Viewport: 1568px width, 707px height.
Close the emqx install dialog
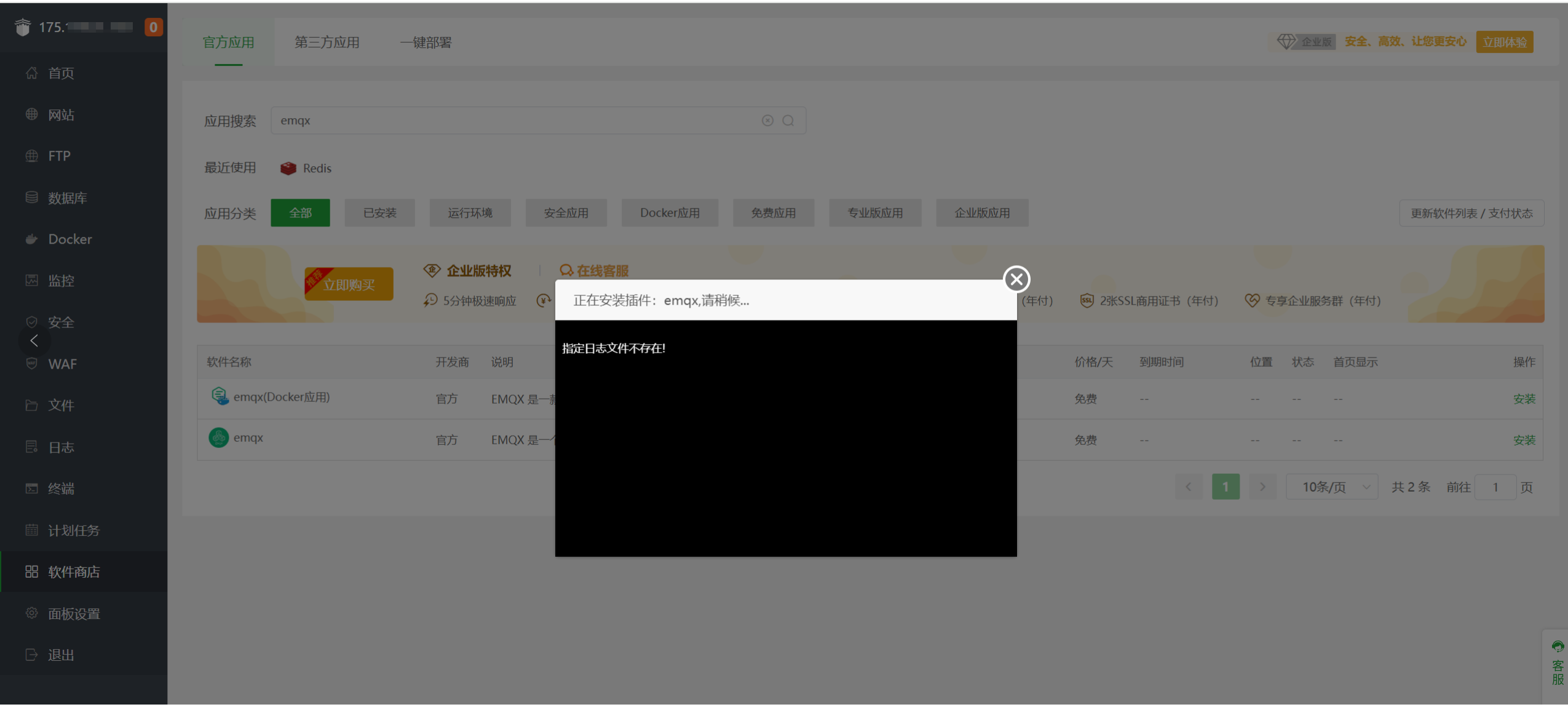(x=1016, y=279)
